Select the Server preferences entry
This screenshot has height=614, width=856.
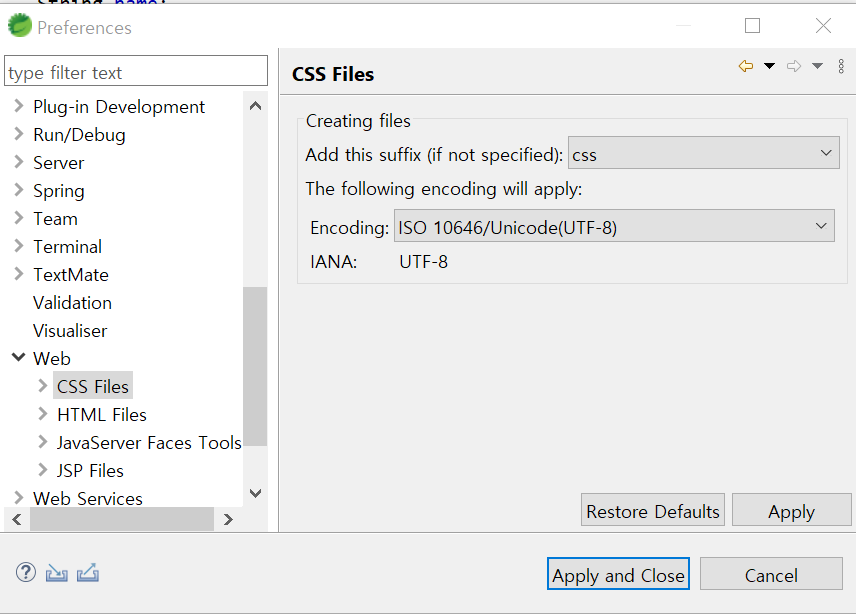click(x=58, y=163)
